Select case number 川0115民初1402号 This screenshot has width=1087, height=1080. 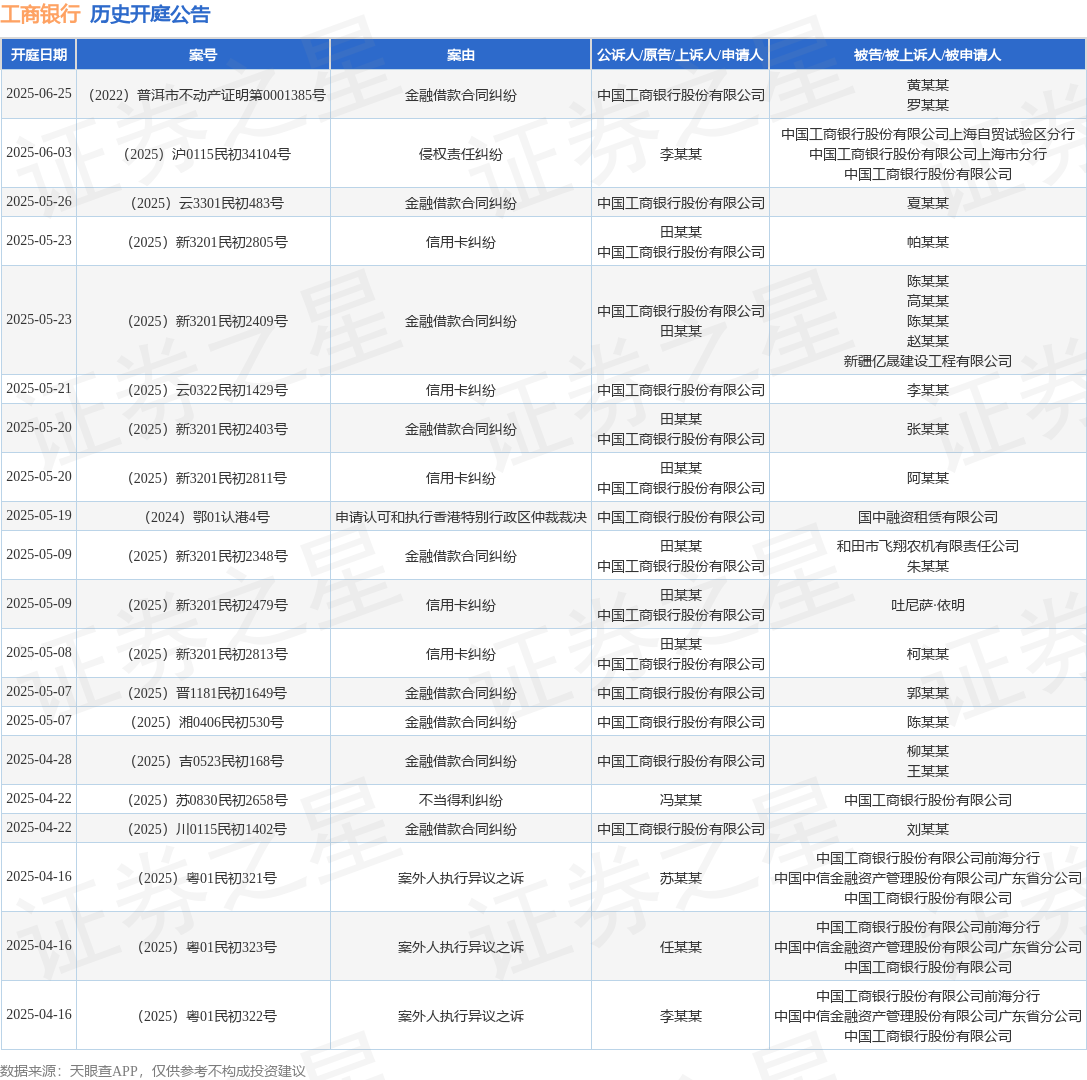coord(207,829)
